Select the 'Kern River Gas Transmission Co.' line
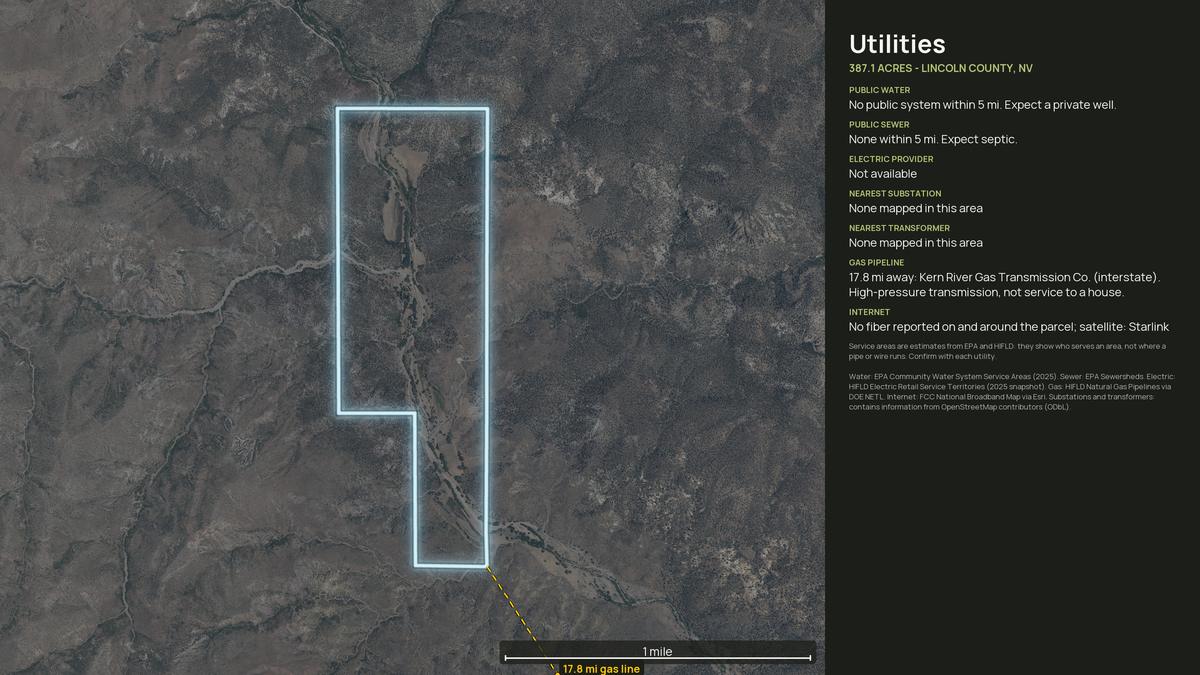The width and height of the screenshot is (1200, 675). click(x=1005, y=277)
